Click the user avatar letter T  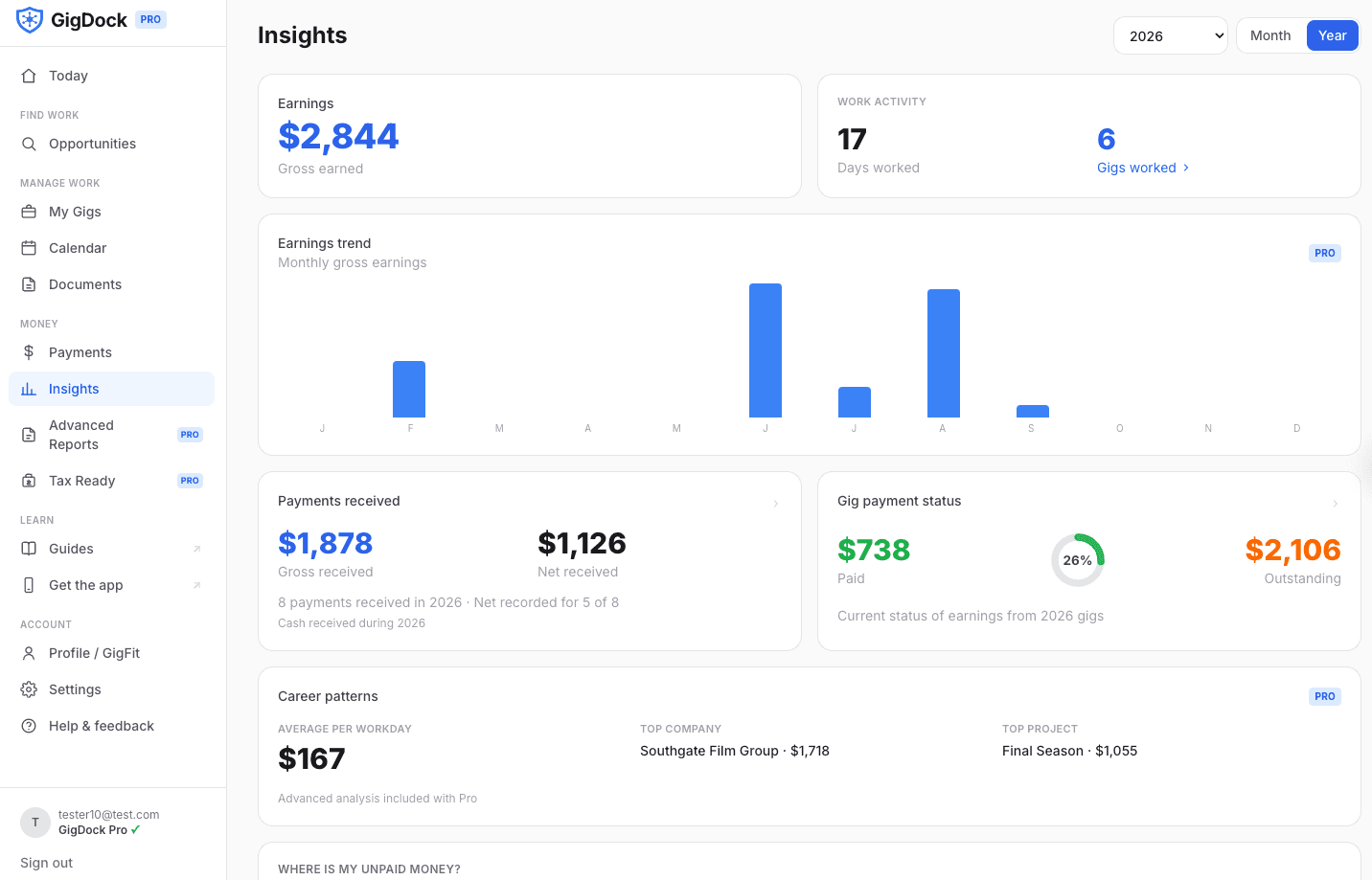pyautogui.click(x=35, y=823)
